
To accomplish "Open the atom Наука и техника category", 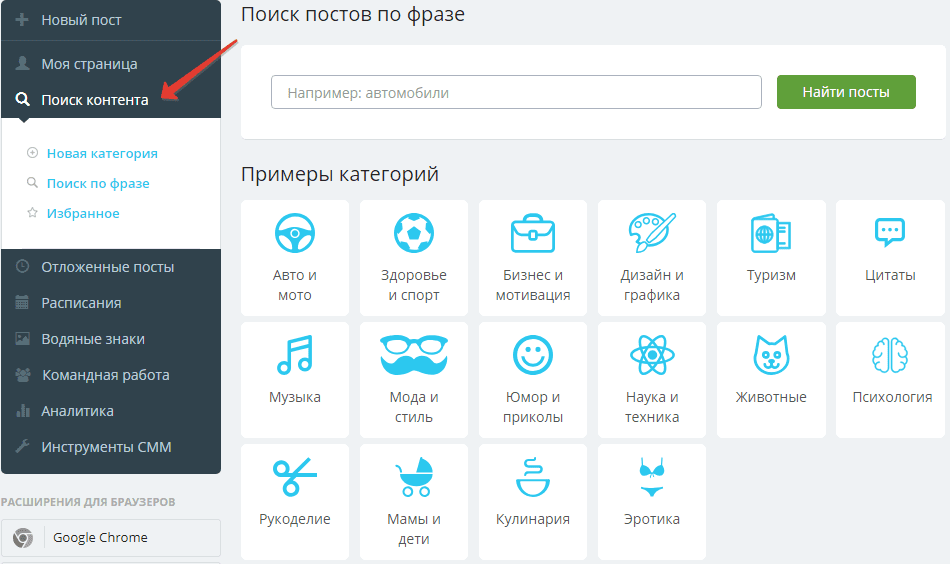I will tap(652, 354).
